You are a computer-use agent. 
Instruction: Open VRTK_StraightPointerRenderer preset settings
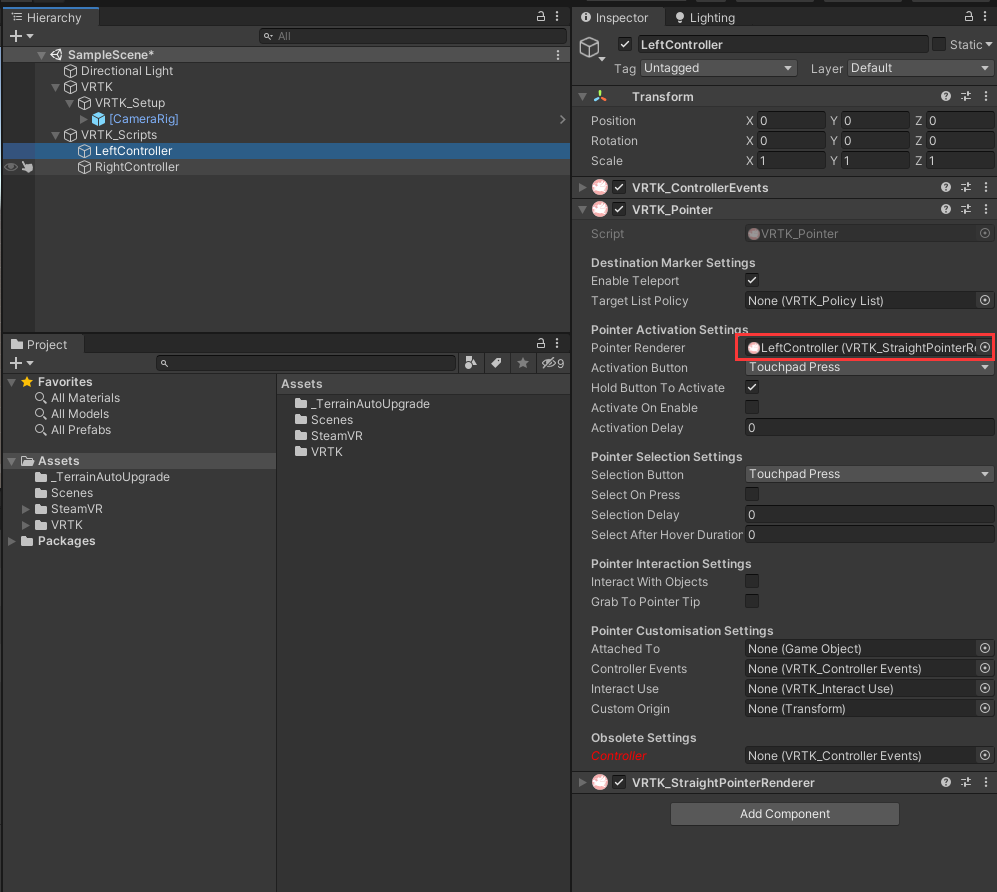965,782
